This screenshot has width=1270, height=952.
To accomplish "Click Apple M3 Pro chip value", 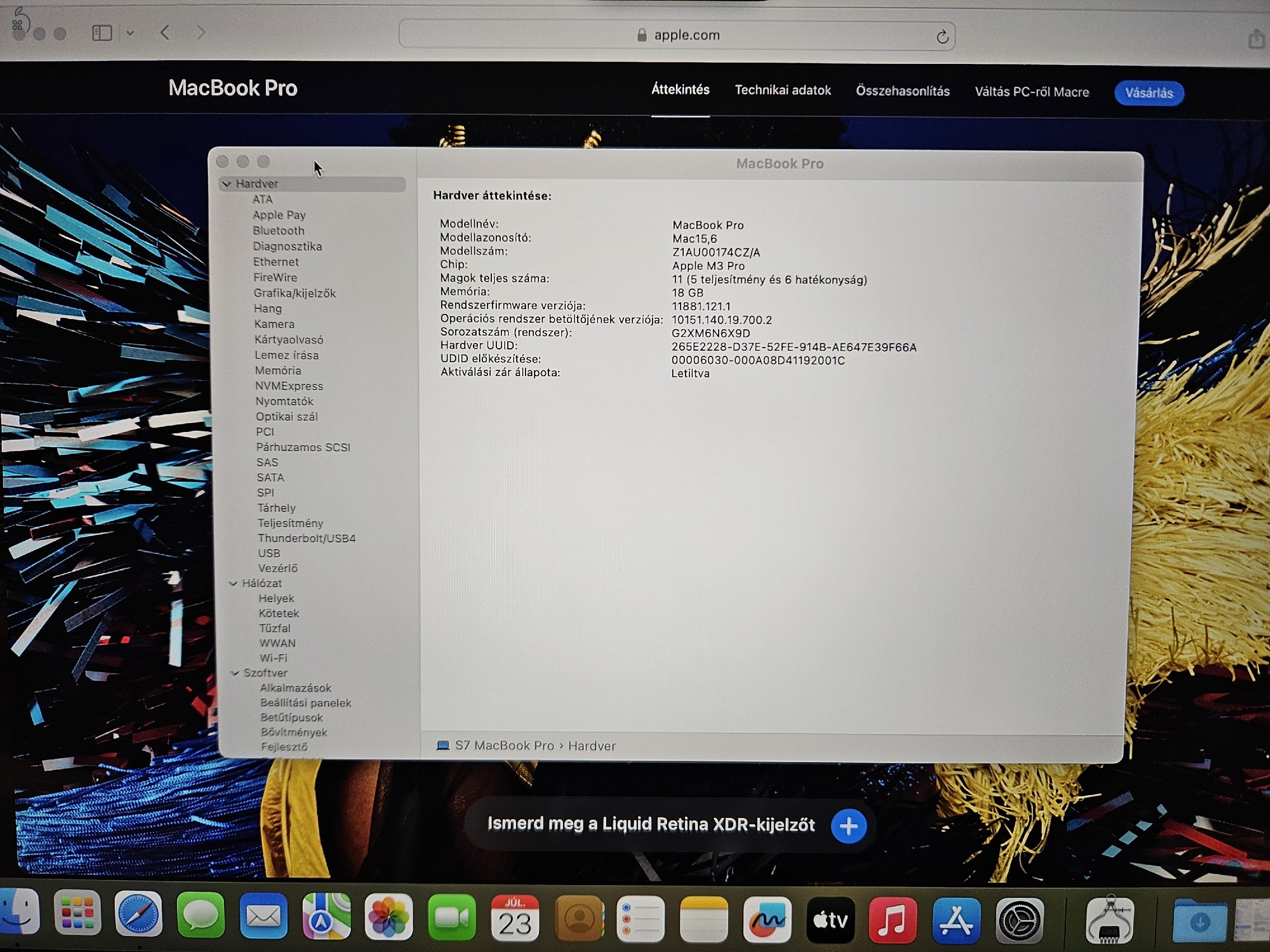I will (x=709, y=266).
